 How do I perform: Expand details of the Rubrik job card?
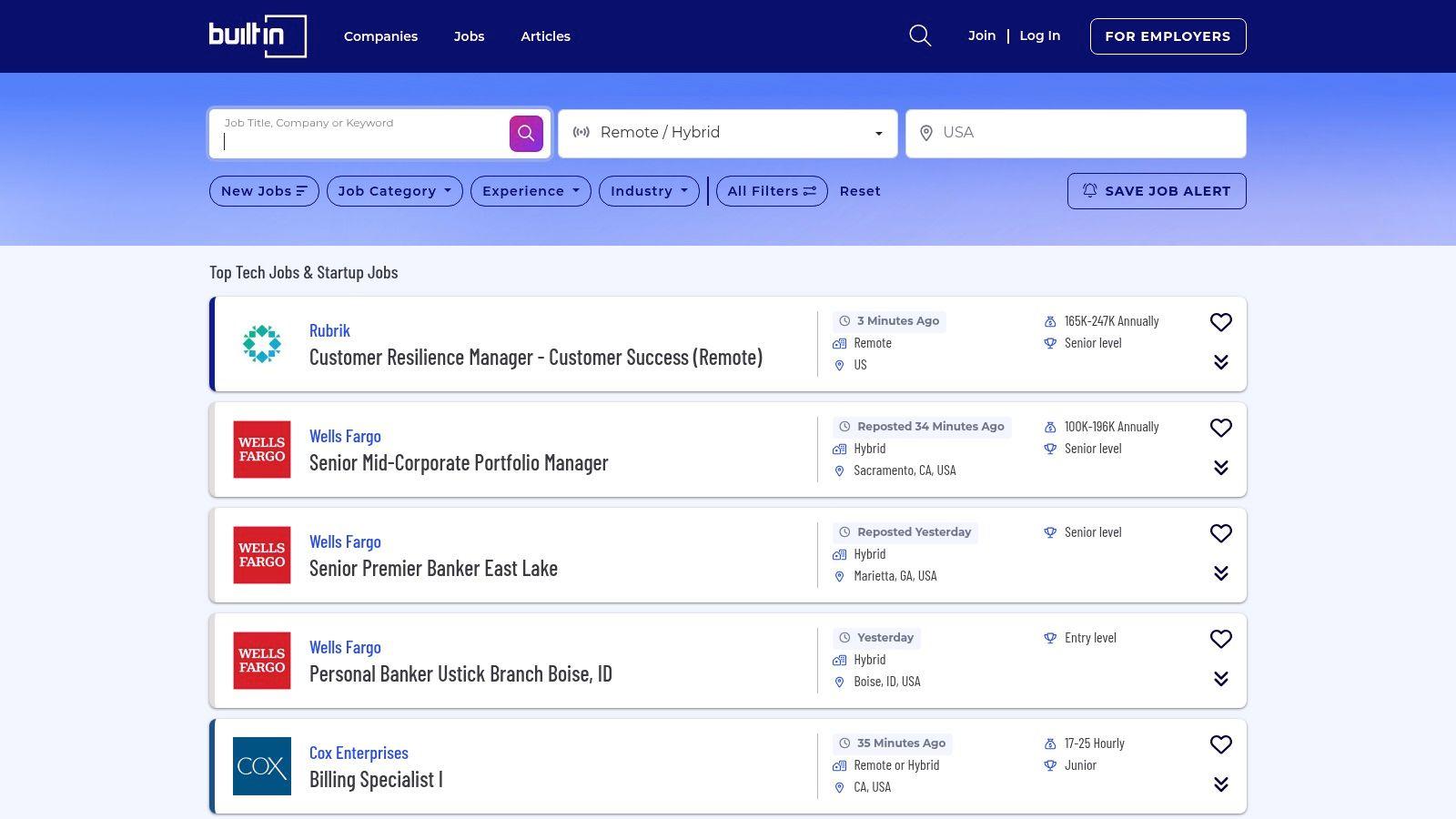click(1221, 362)
